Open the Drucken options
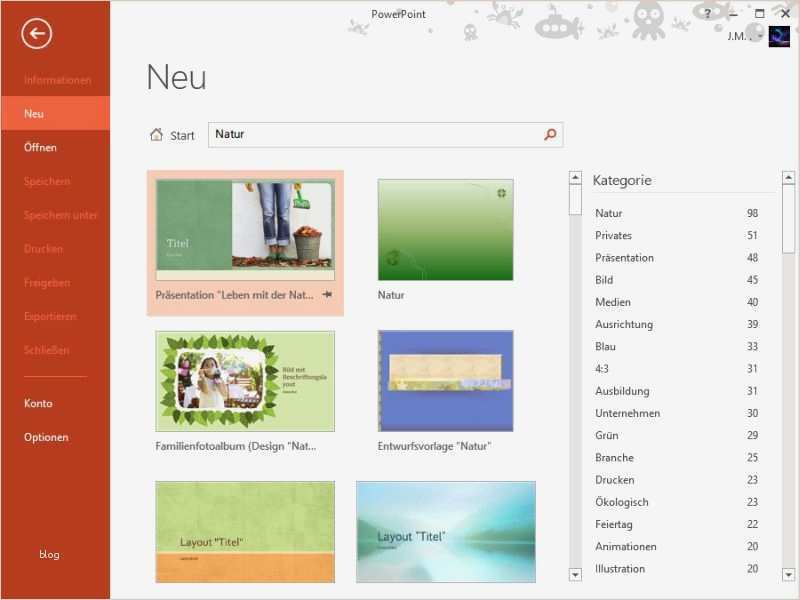Viewport: 800px width, 600px height. [43, 249]
